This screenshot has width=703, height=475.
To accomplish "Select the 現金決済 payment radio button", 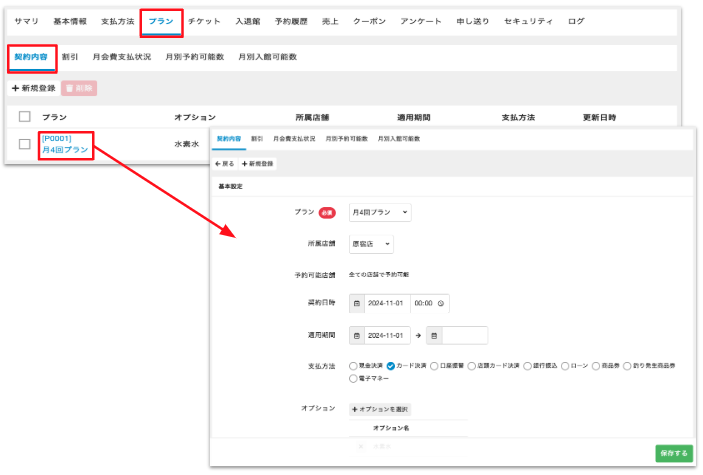I will (354, 366).
